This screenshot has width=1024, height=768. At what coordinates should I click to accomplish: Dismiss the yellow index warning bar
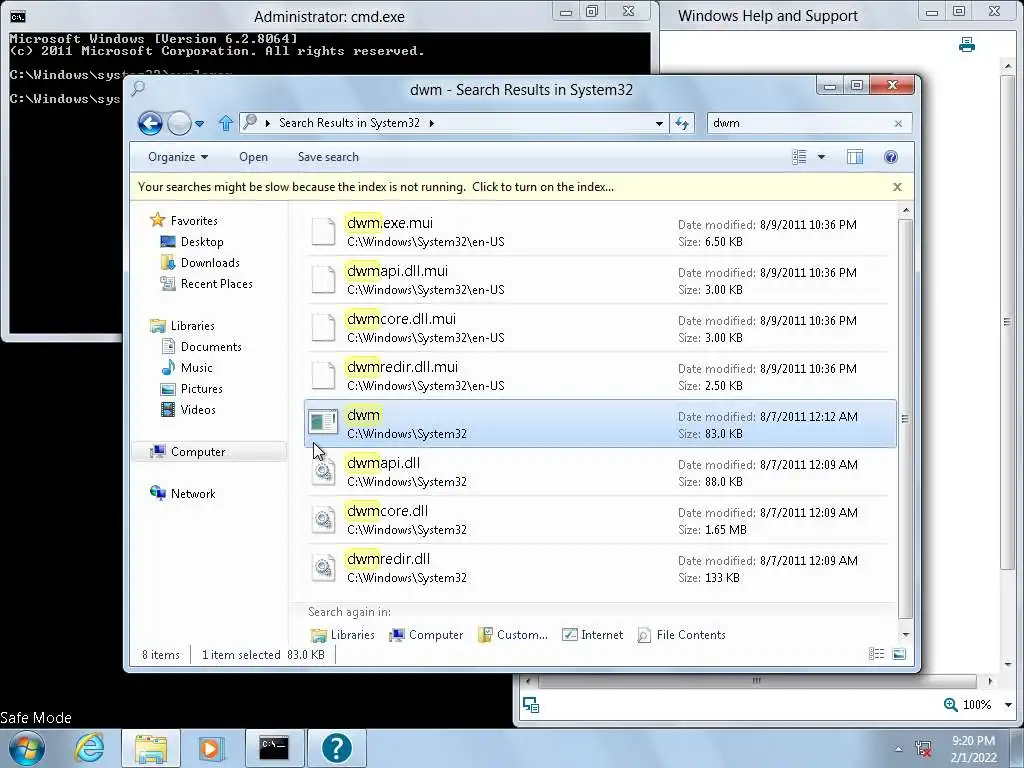coord(897,187)
